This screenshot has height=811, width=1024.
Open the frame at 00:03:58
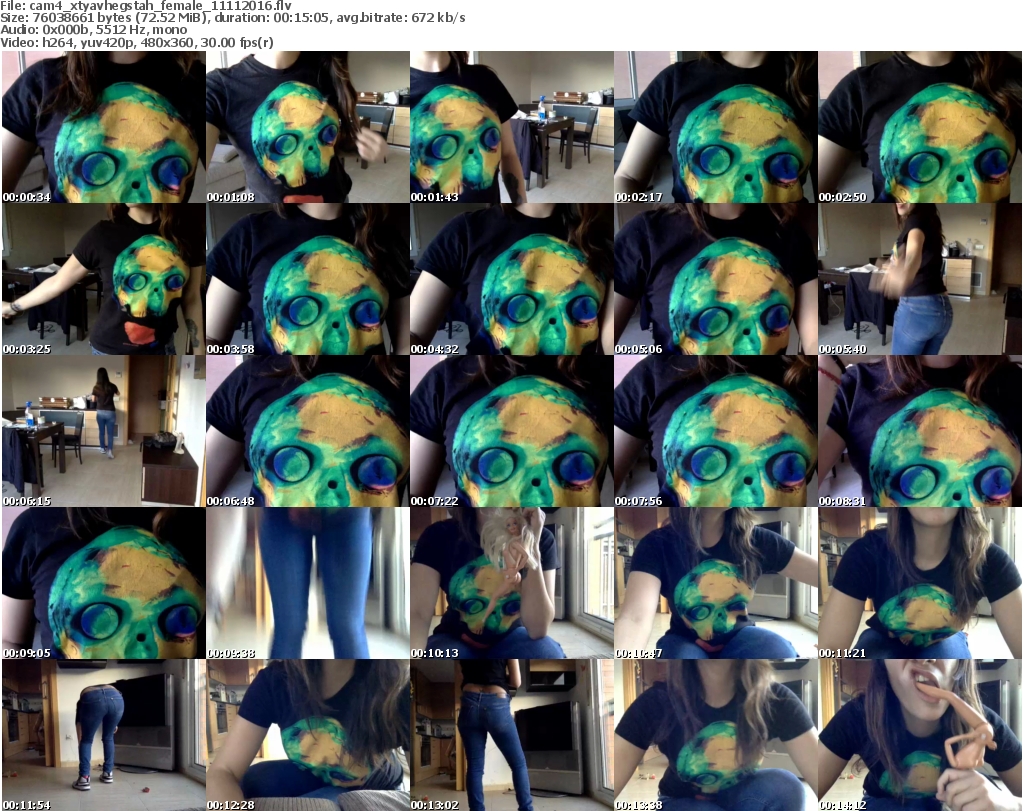click(308, 279)
